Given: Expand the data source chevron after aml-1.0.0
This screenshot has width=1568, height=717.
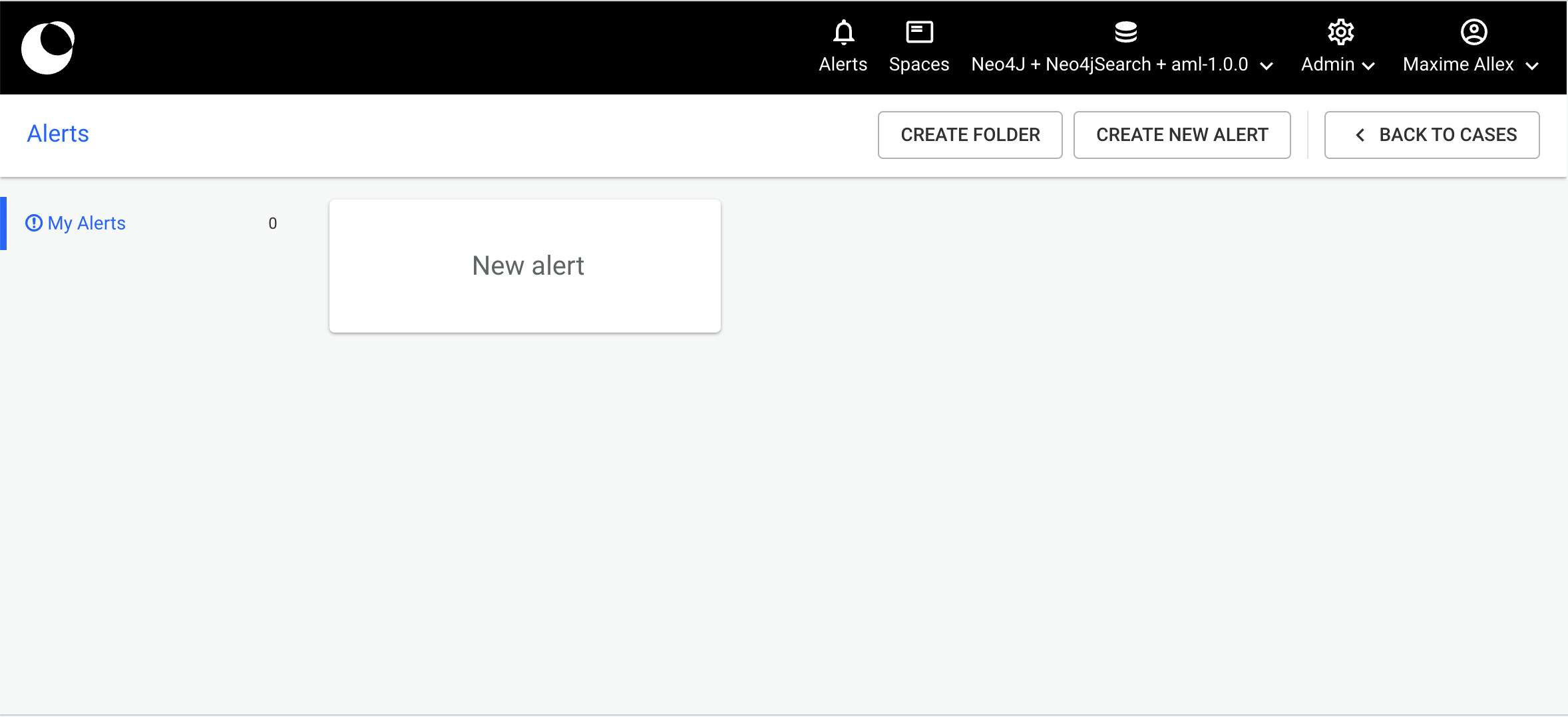Looking at the screenshot, I should pos(1267,65).
